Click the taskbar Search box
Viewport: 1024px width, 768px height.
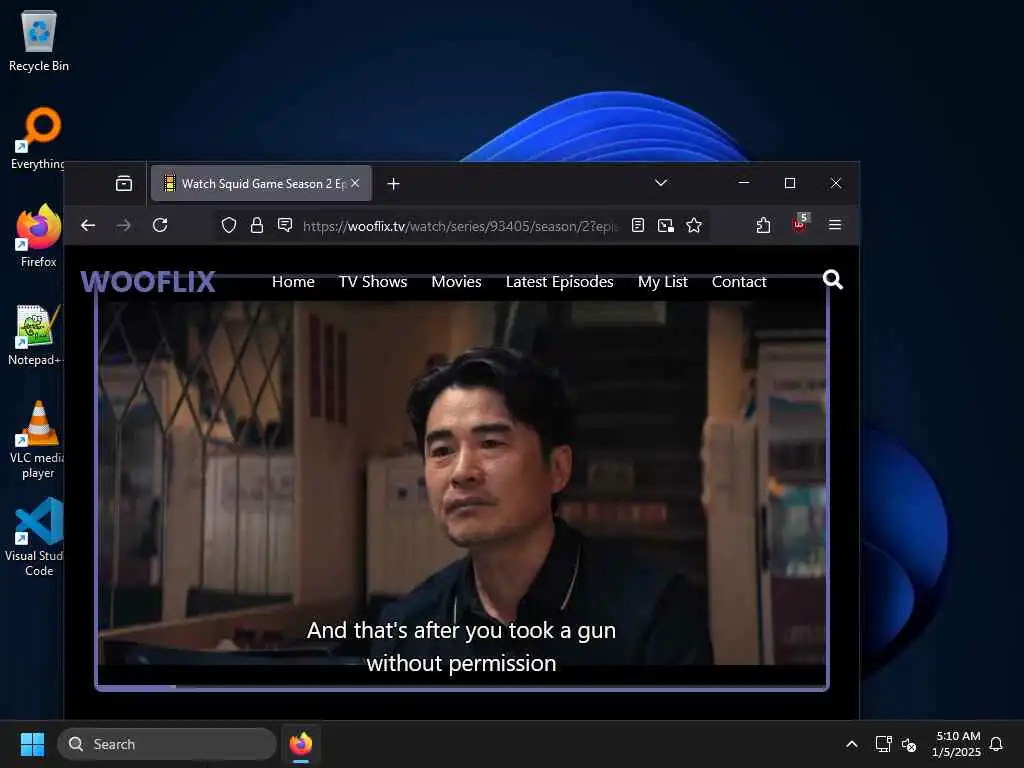pos(167,744)
